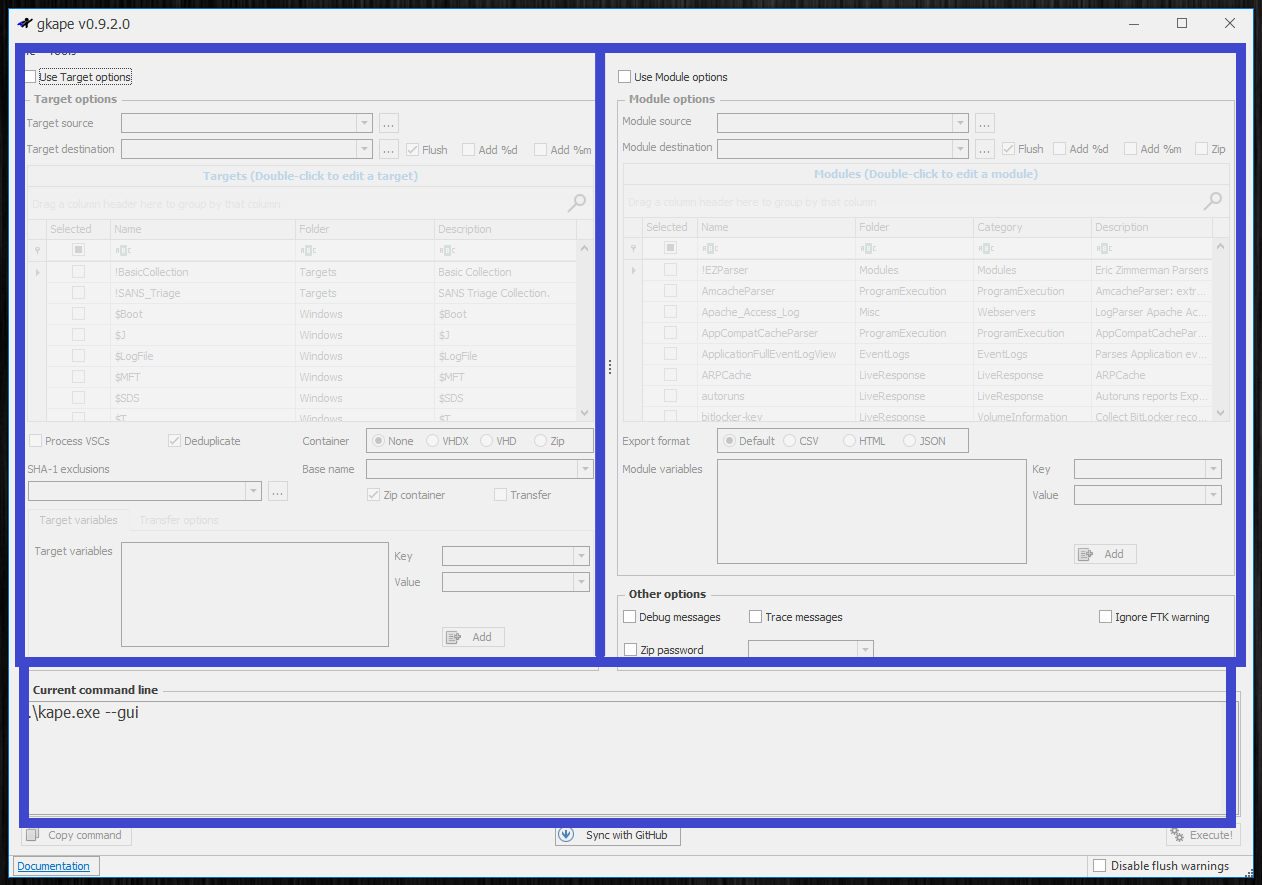Screen dimensions: 1262x885
Task: Sort Modules by Category column header
Action: [x=1031, y=227]
